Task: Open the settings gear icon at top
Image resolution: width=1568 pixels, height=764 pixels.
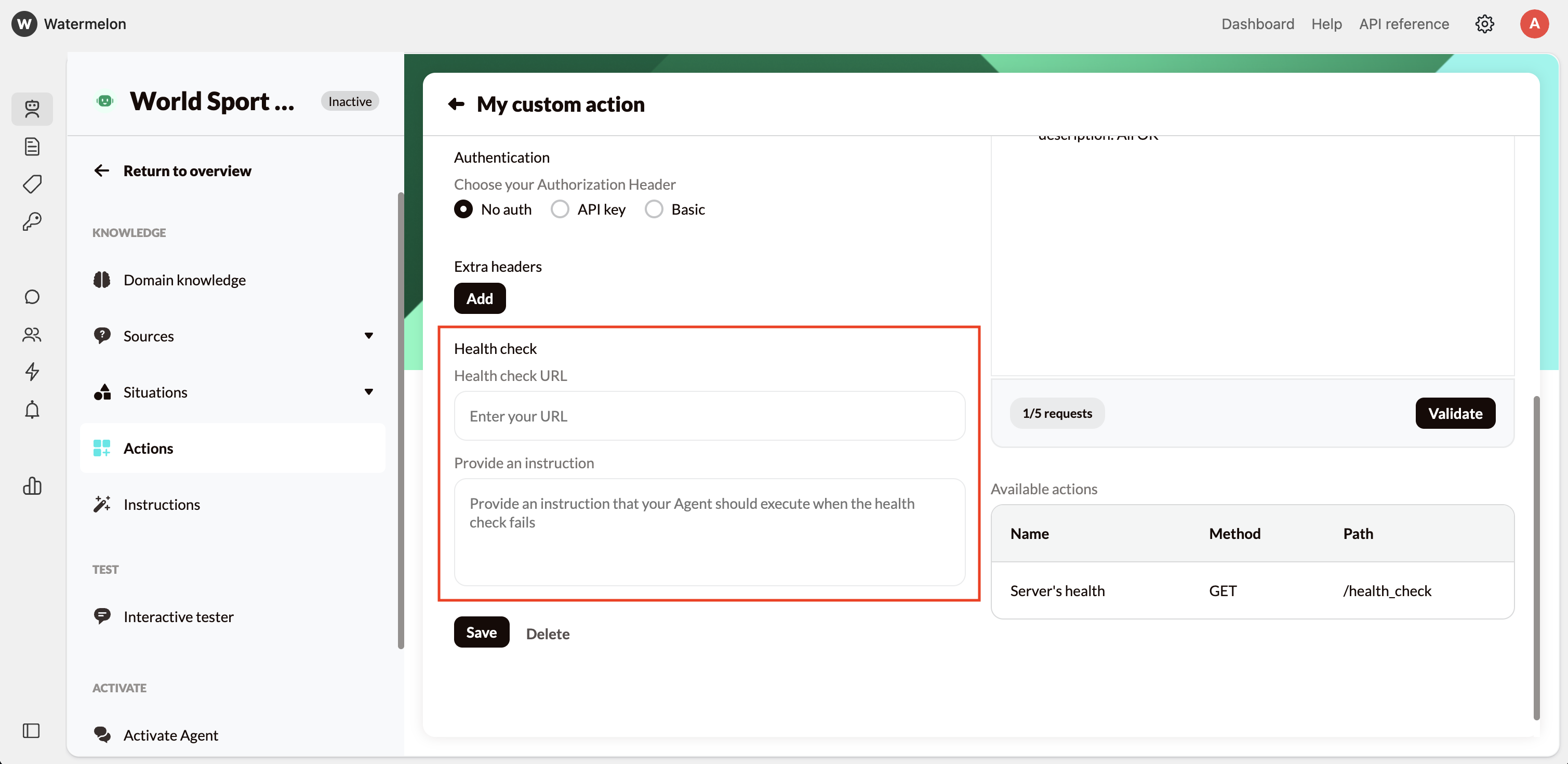Action: tap(1484, 24)
